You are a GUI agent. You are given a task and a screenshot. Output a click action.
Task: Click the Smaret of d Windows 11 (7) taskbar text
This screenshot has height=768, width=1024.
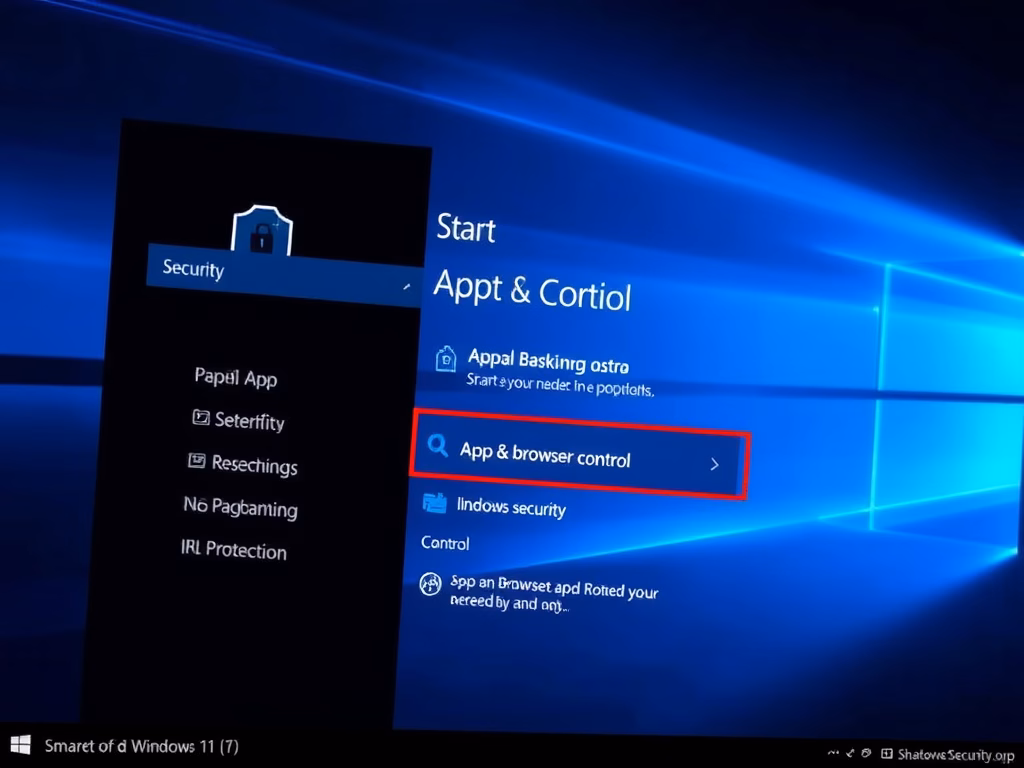141,746
